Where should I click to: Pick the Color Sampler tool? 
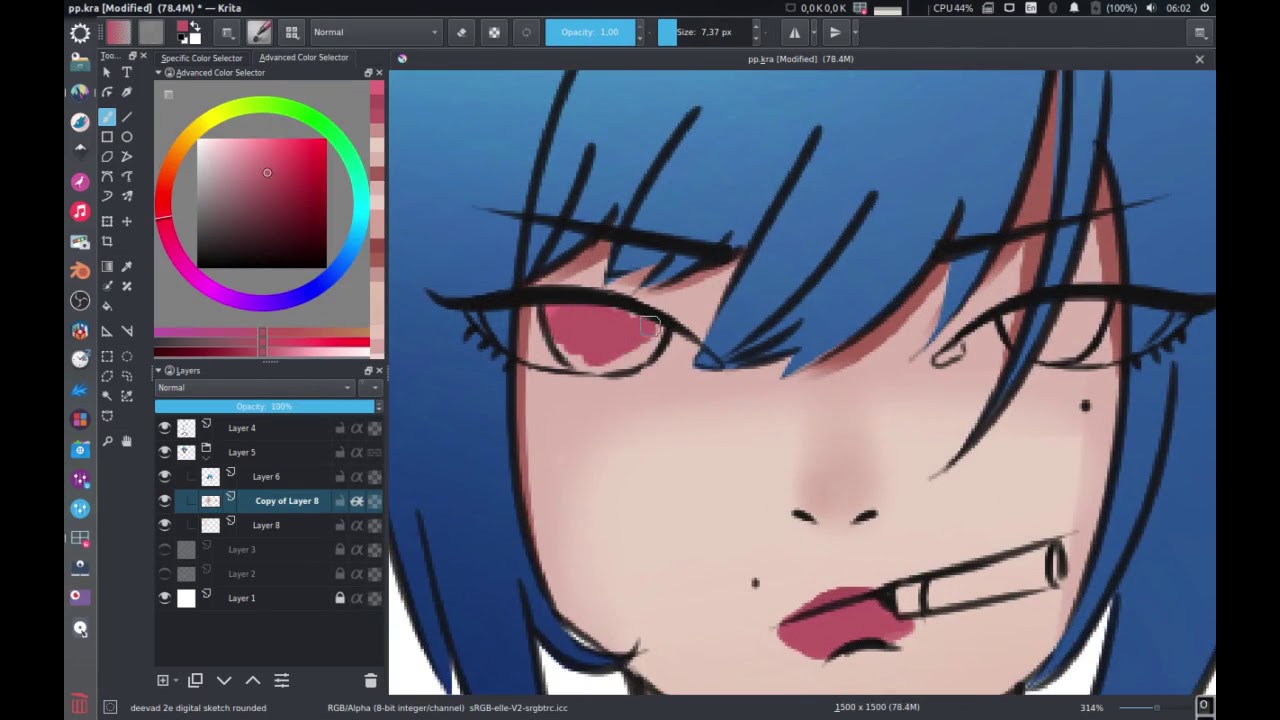click(127, 266)
